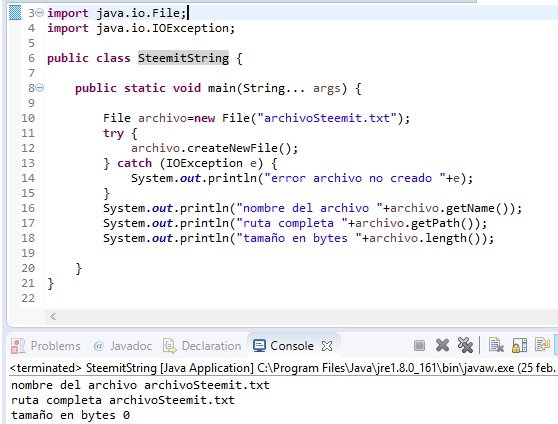Image resolution: width=558 pixels, height=424 pixels.
Task: Collapse the import block fold marker
Action: [40, 13]
